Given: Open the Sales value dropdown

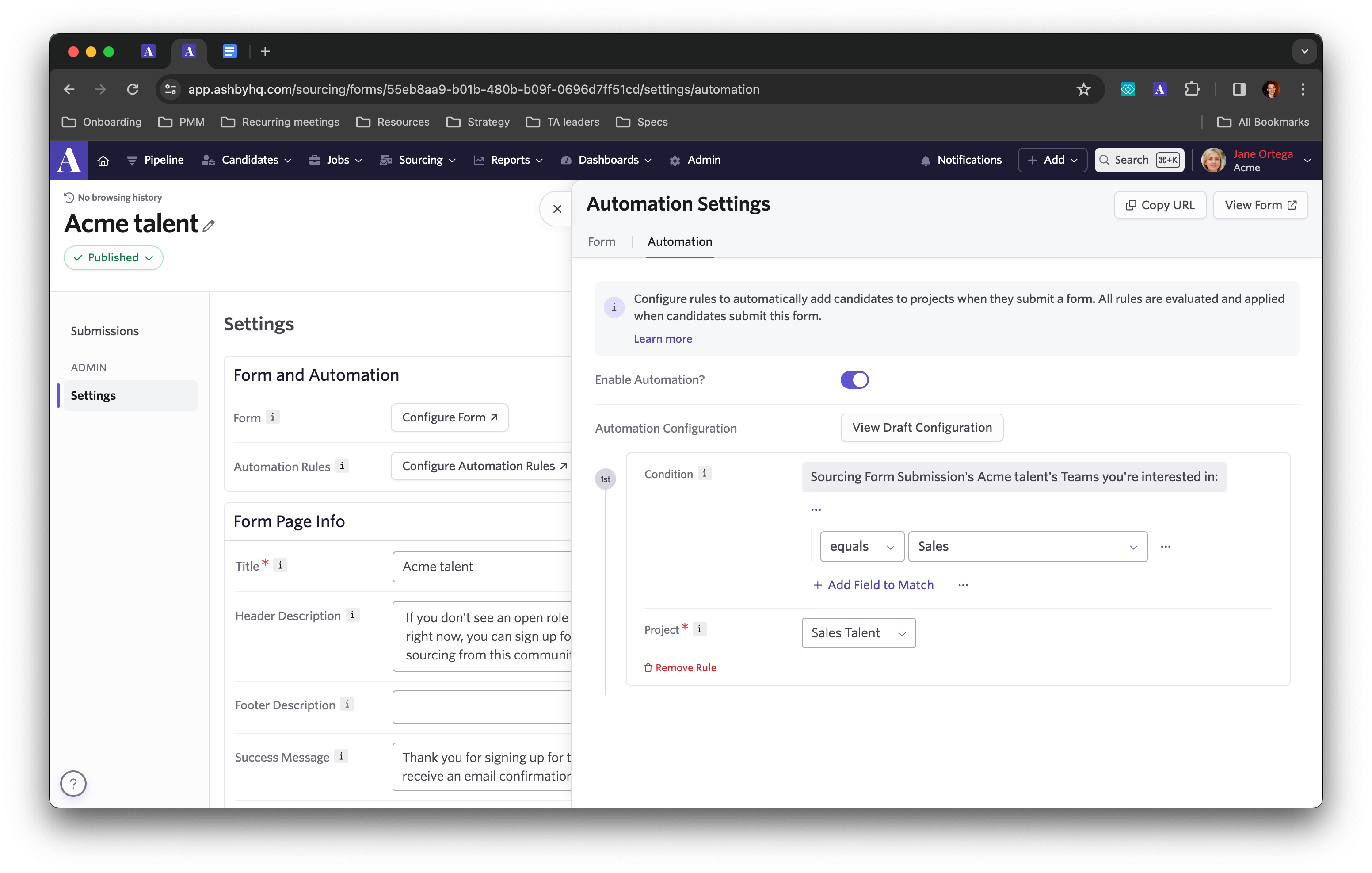Looking at the screenshot, I should pyautogui.click(x=1027, y=546).
